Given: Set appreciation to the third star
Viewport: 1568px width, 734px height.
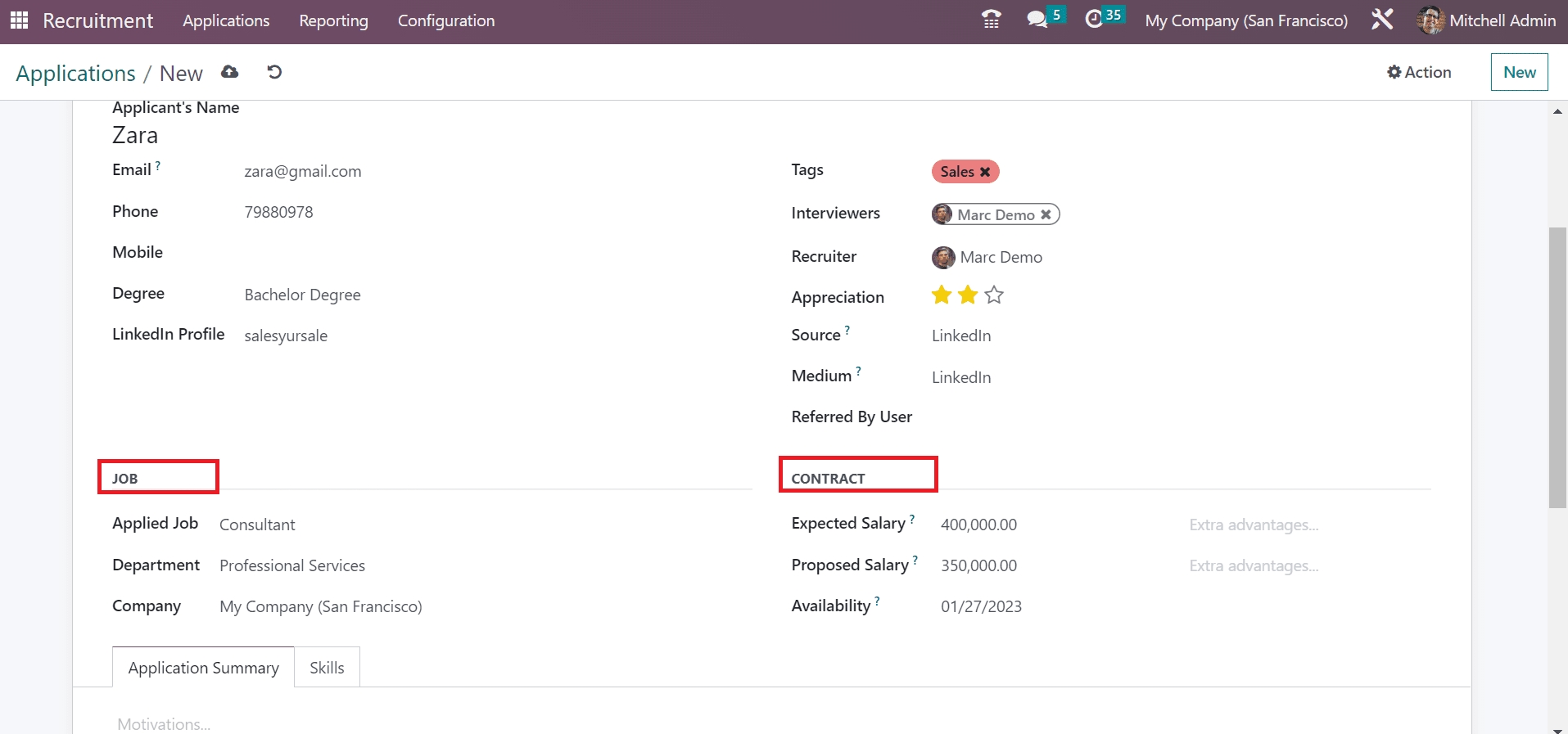Looking at the screenshot, I should 994,295.
